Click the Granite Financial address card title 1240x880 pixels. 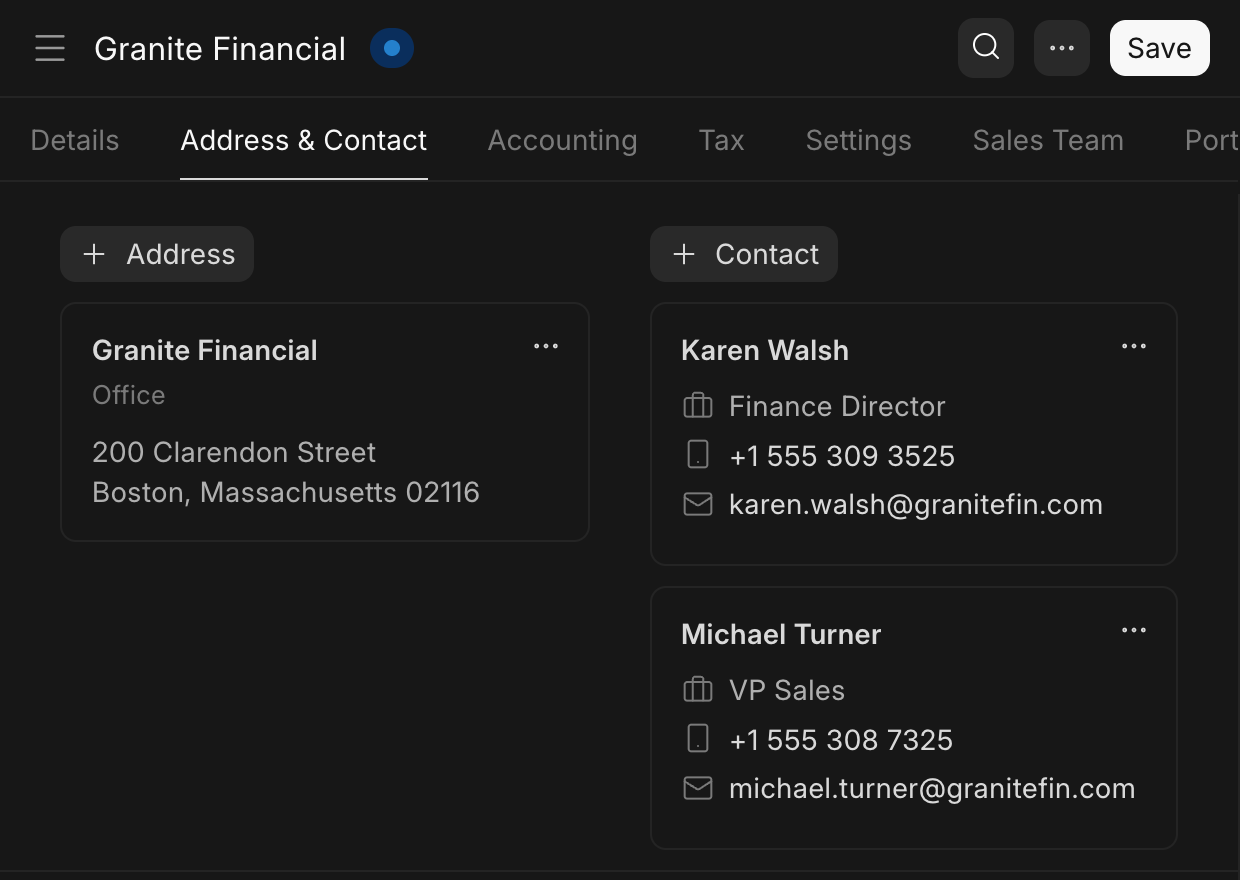(x=205, y=350)
